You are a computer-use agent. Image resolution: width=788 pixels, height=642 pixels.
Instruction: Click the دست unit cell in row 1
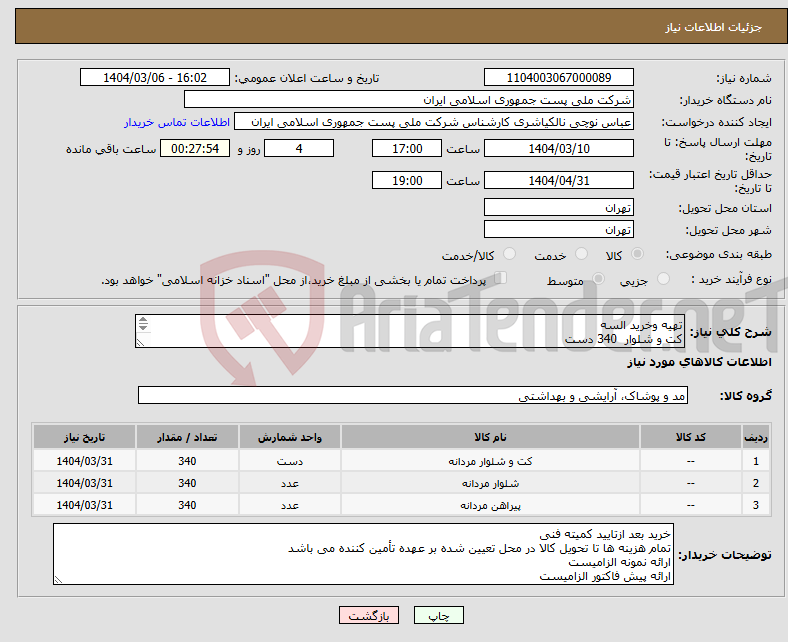tap(289, 461)
